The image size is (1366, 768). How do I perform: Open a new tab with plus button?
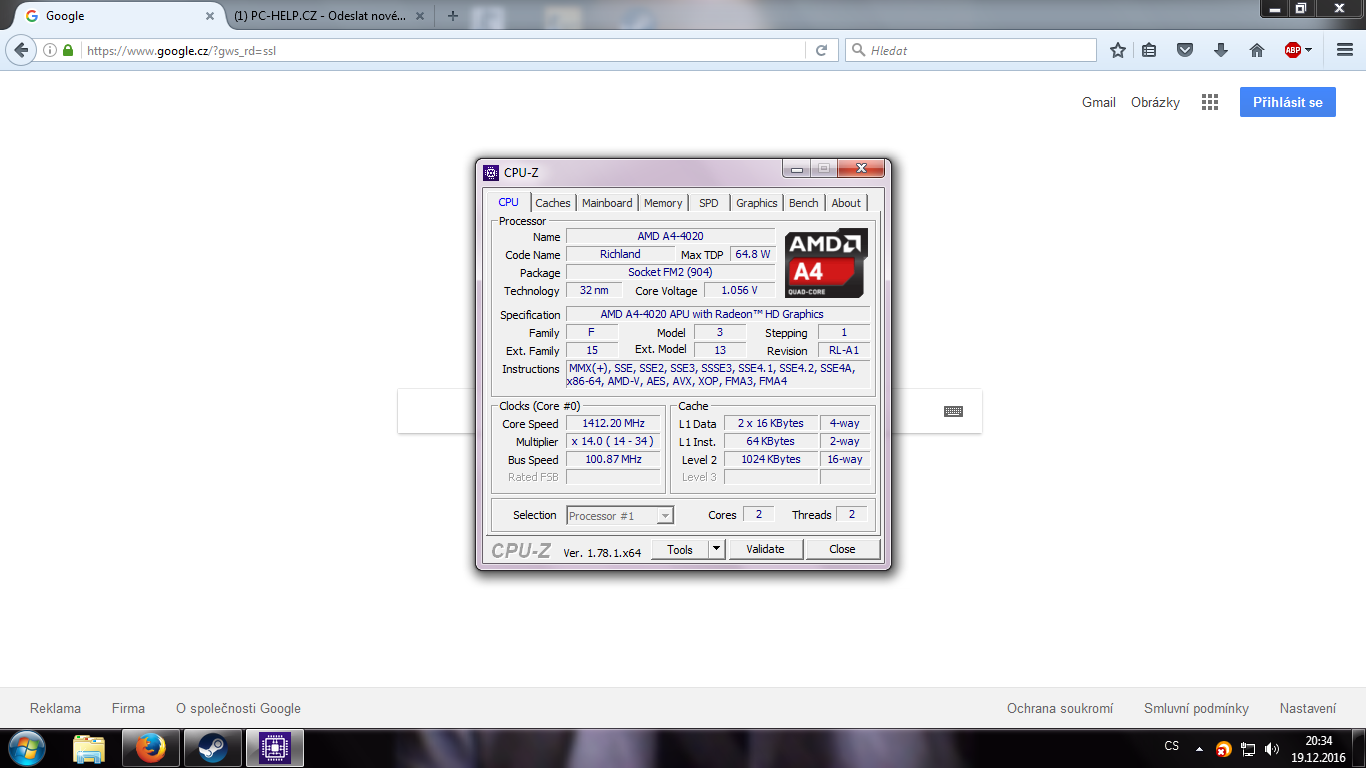453,16
